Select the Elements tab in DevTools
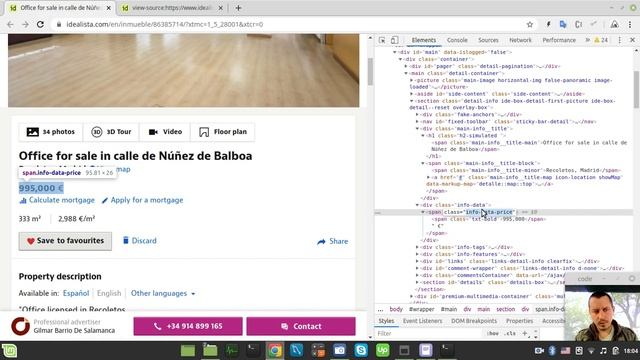The height and width of the screenshot is (360, 640). pos(424,40)
